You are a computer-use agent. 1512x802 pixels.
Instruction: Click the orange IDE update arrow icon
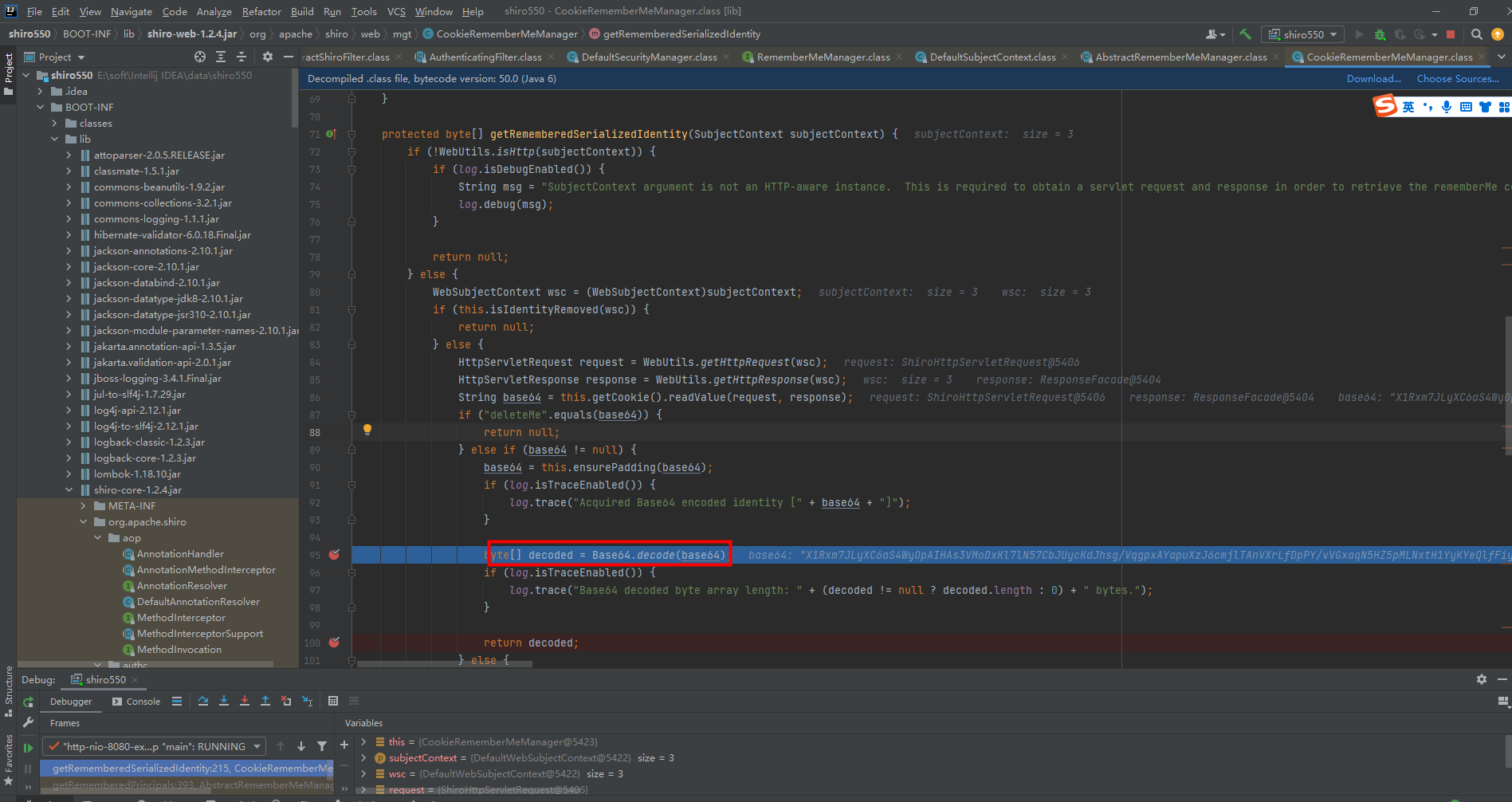(x=1498, y=34)
